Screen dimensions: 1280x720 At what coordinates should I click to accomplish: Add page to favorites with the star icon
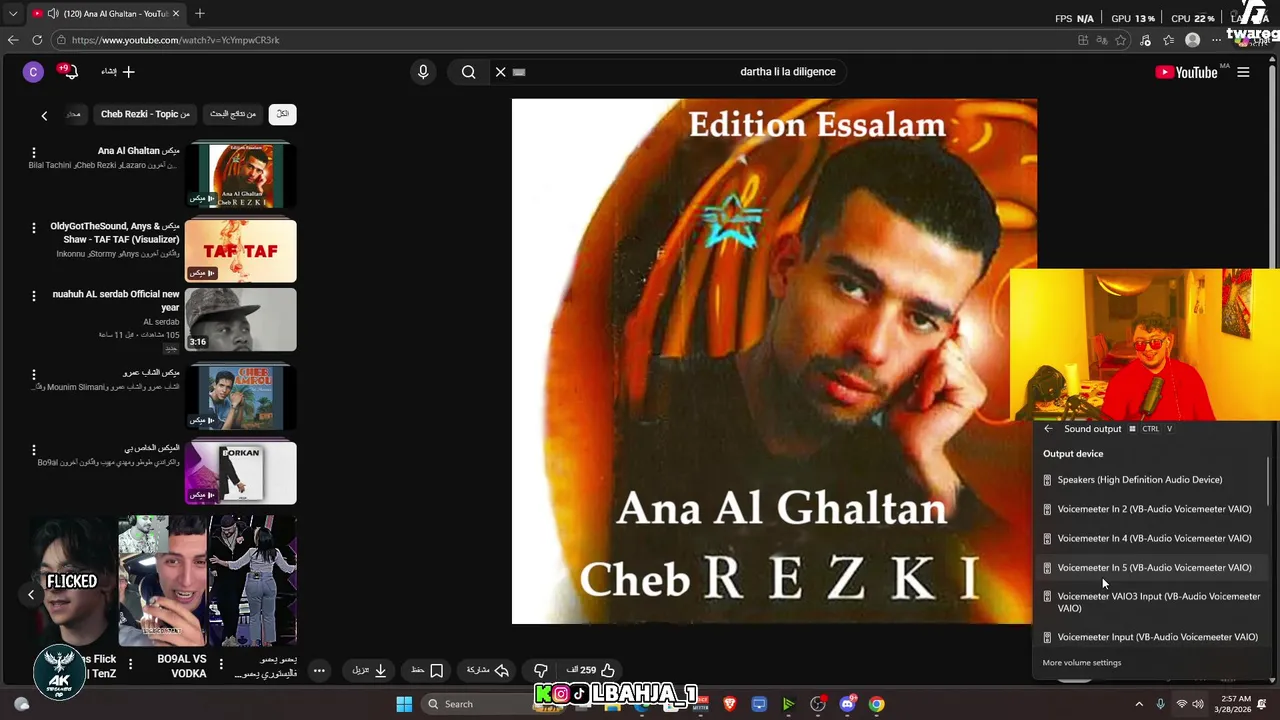(1121, 40)
